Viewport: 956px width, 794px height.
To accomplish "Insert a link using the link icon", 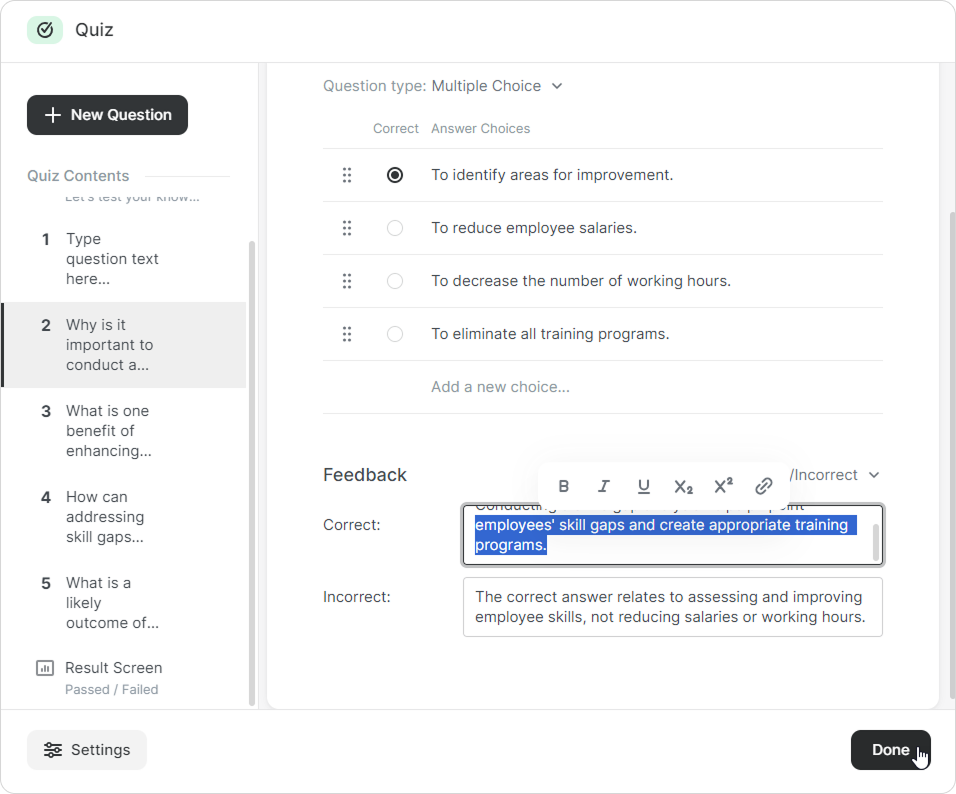I will [763, 486].
